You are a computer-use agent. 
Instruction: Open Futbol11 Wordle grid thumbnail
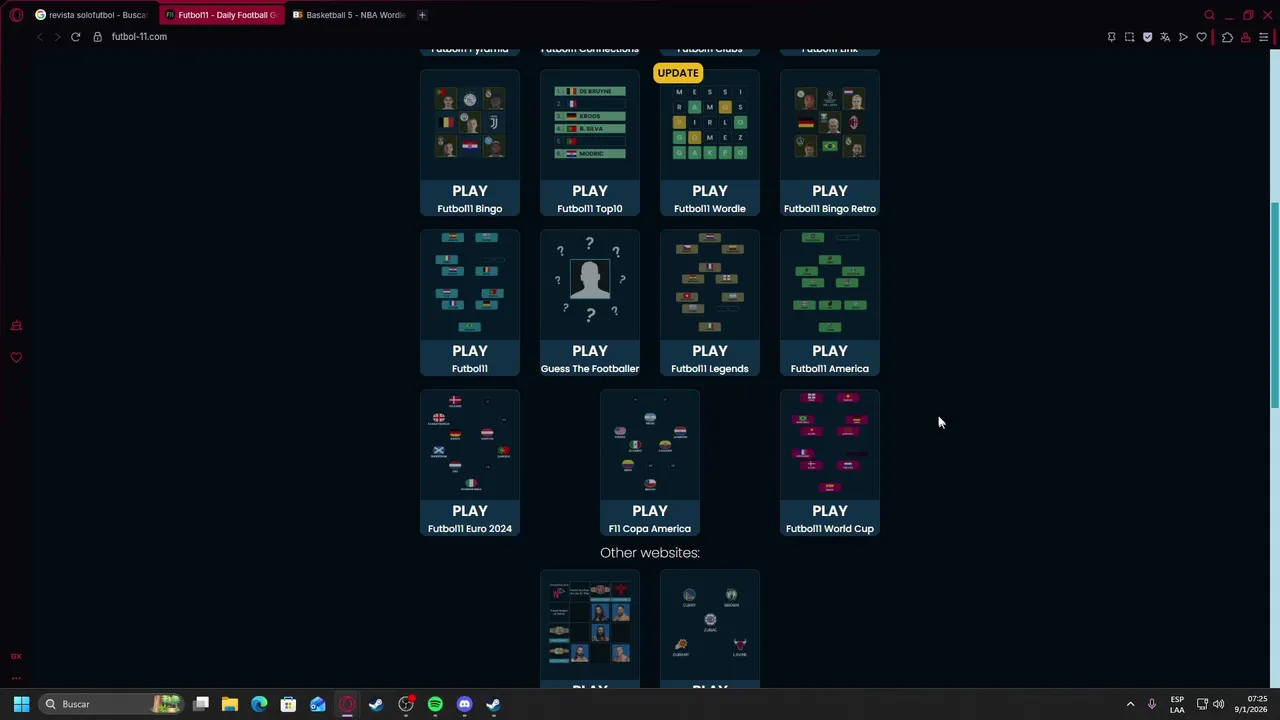[x=710, y=124]
